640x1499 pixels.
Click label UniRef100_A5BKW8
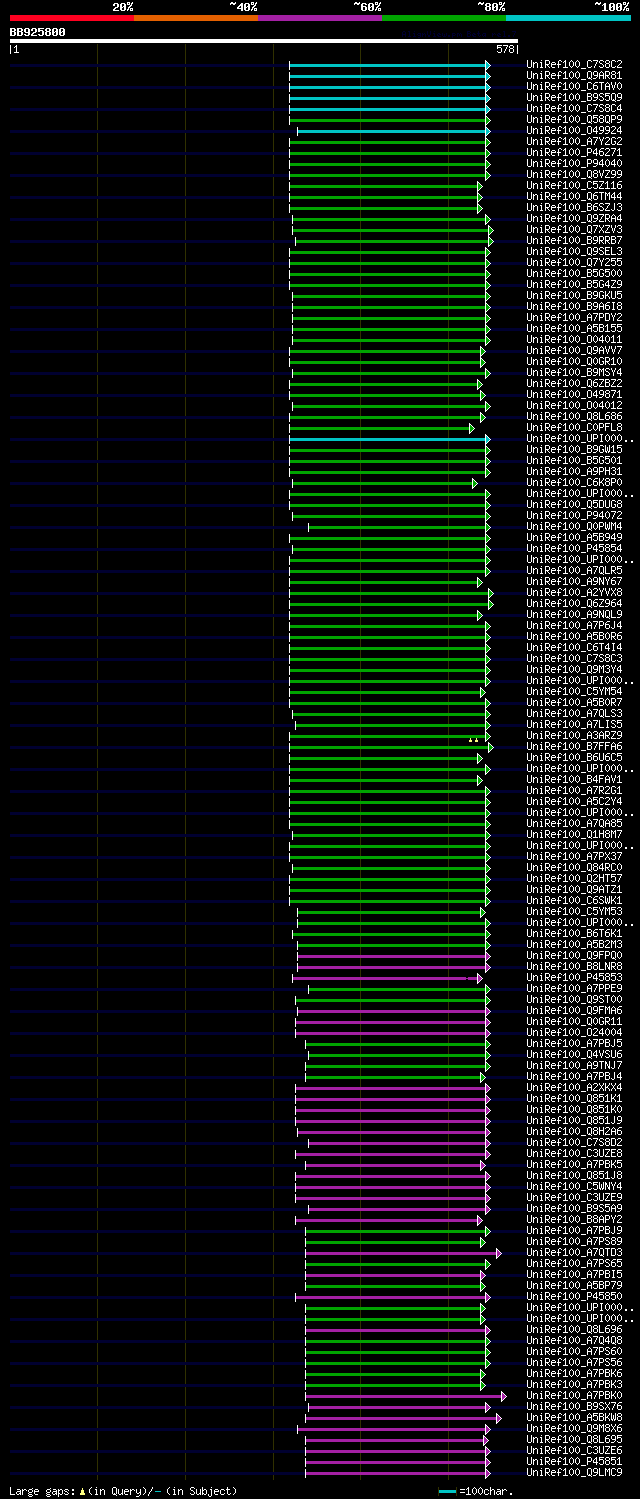point(574,1418)
